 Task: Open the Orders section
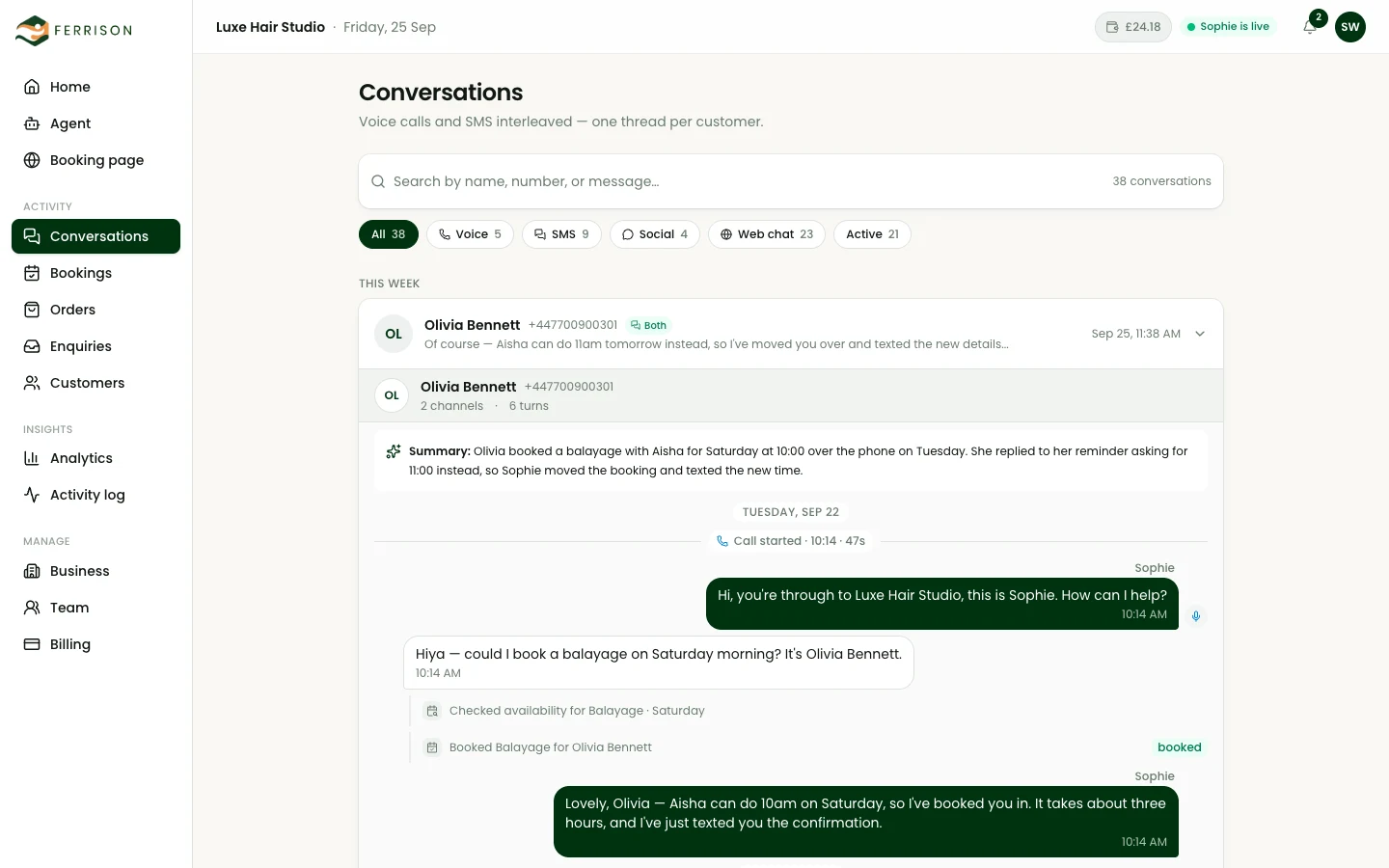95,310
